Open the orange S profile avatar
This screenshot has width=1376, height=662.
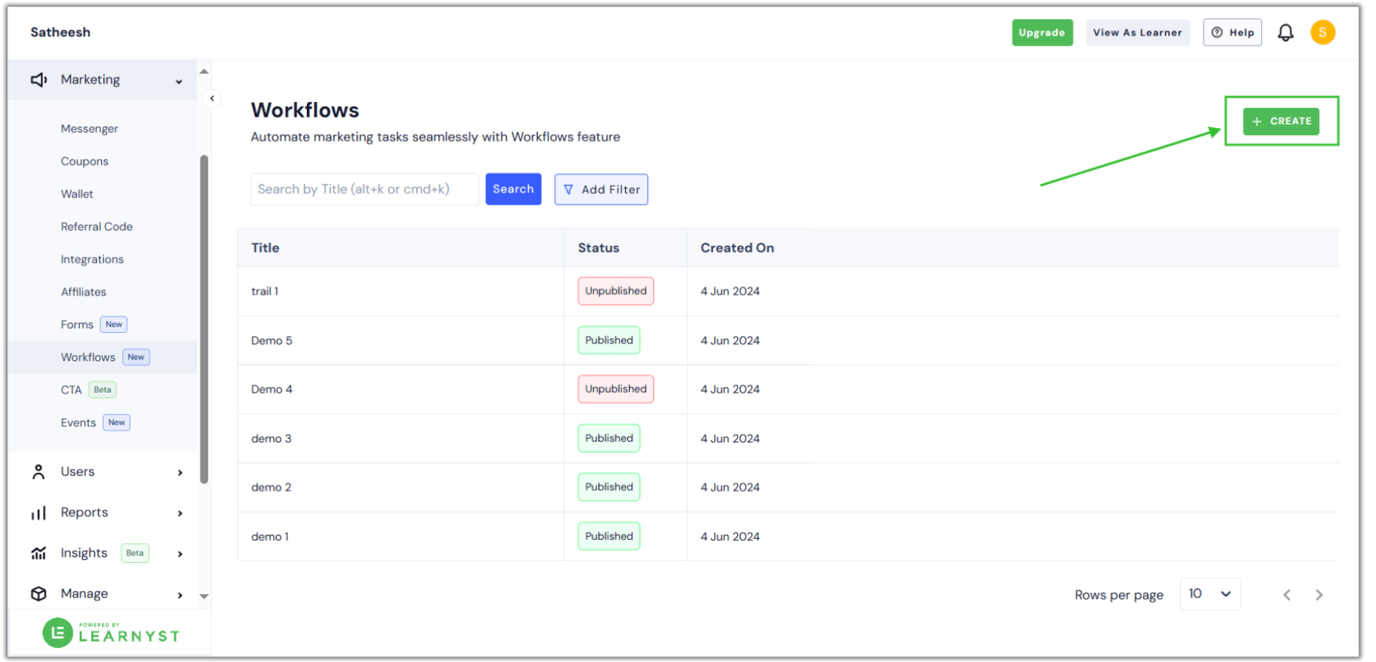point(1323,33)
